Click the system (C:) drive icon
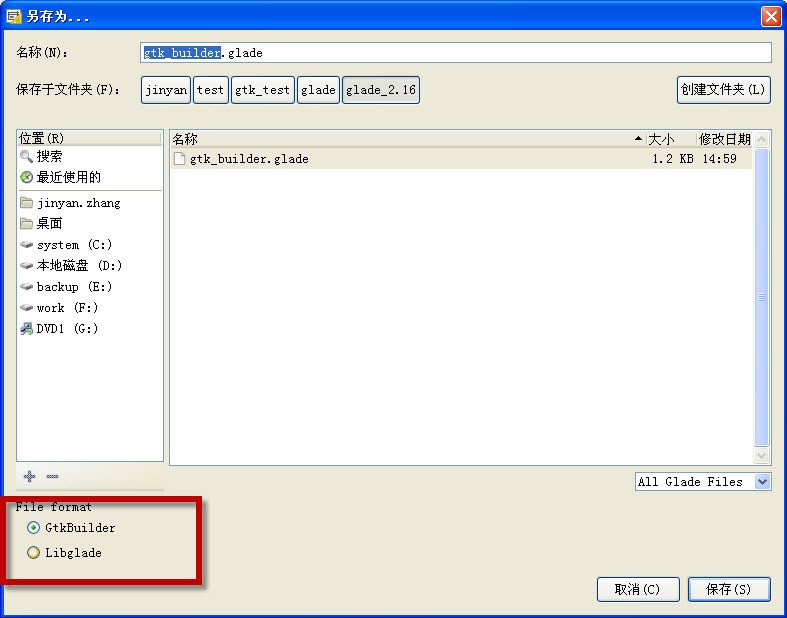787x618 pixels. coord(26,245)
